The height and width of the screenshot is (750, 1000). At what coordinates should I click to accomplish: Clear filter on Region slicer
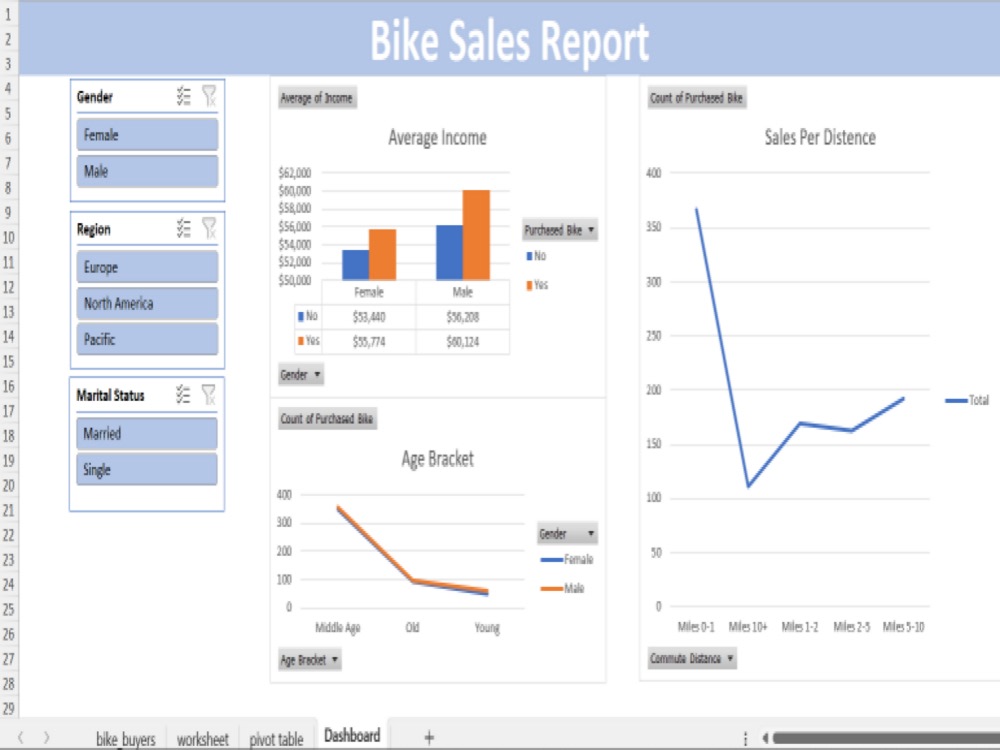tap(209, 228)
